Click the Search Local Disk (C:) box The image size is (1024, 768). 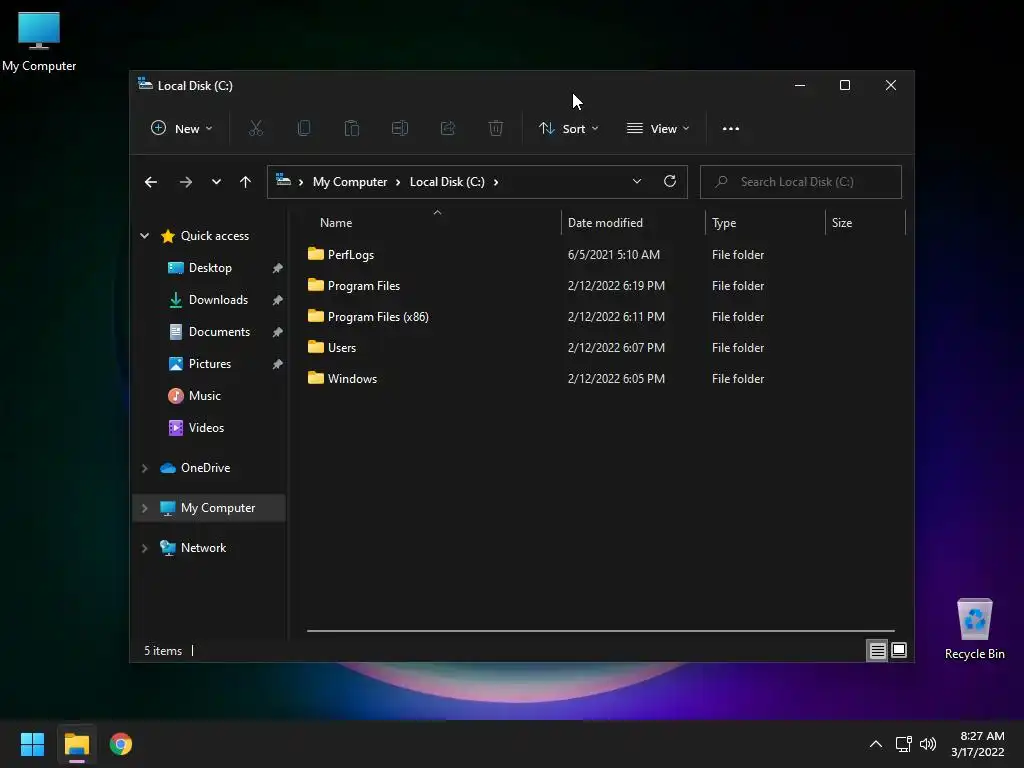pyautogui.click(x=801, y=182)
